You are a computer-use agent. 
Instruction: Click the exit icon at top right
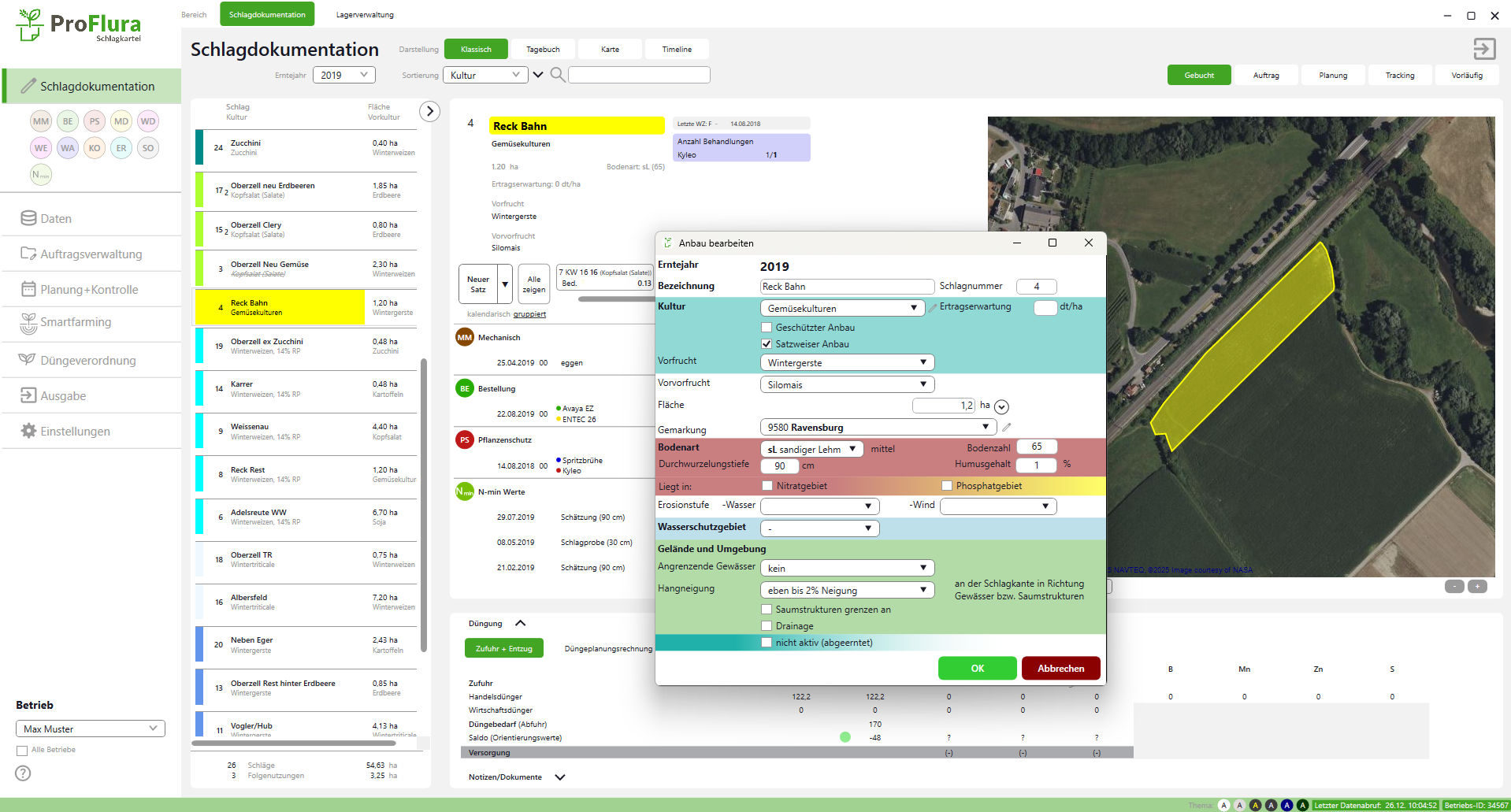click(x=1484, y=49)
